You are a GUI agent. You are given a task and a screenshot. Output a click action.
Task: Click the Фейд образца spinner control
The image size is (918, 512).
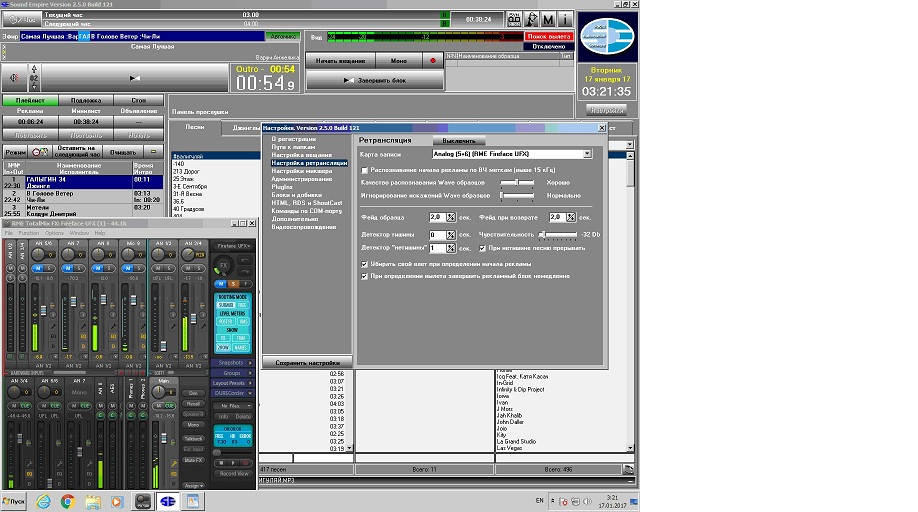[x=451, y=217]
